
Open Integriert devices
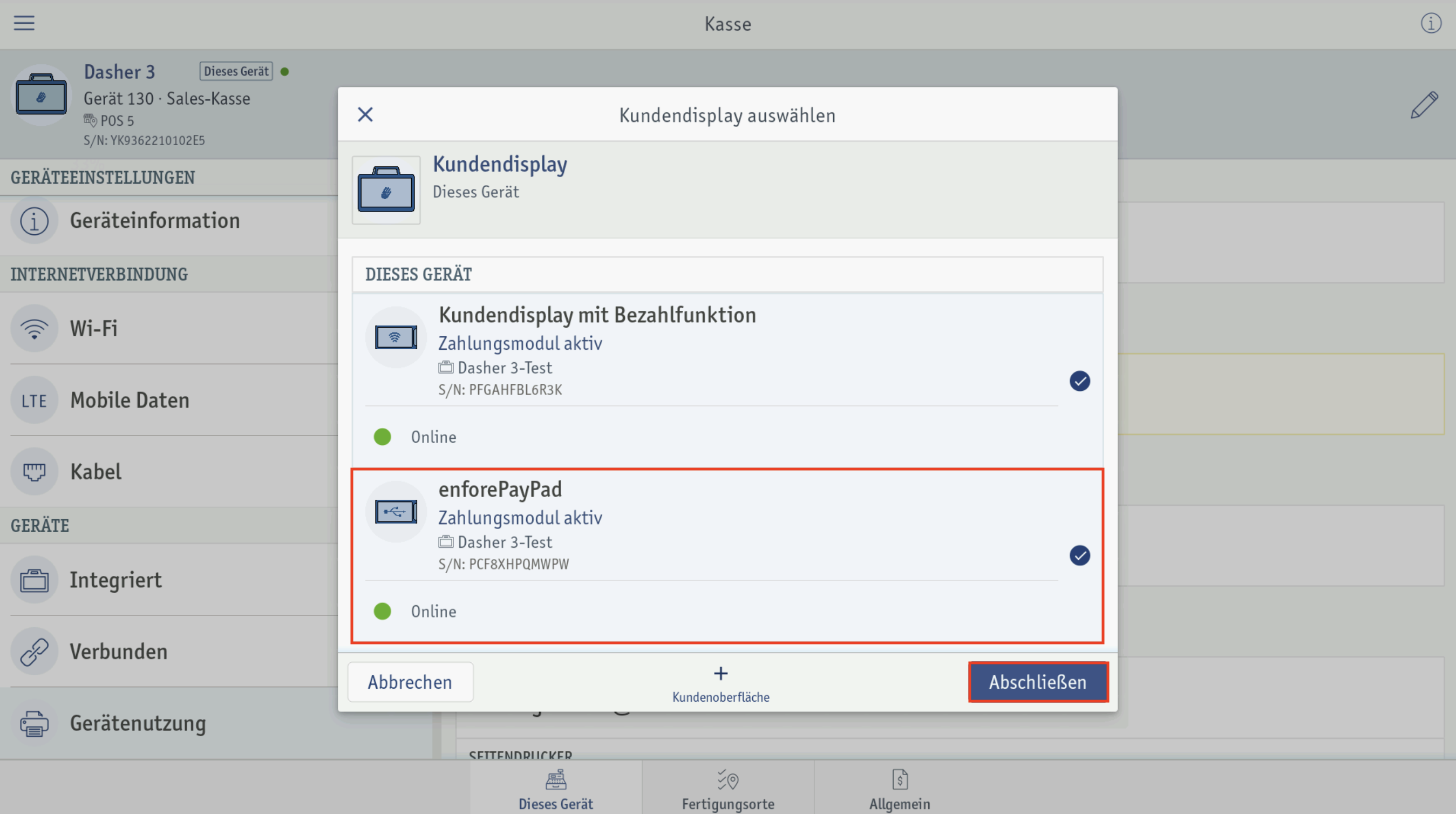(169, 580)
